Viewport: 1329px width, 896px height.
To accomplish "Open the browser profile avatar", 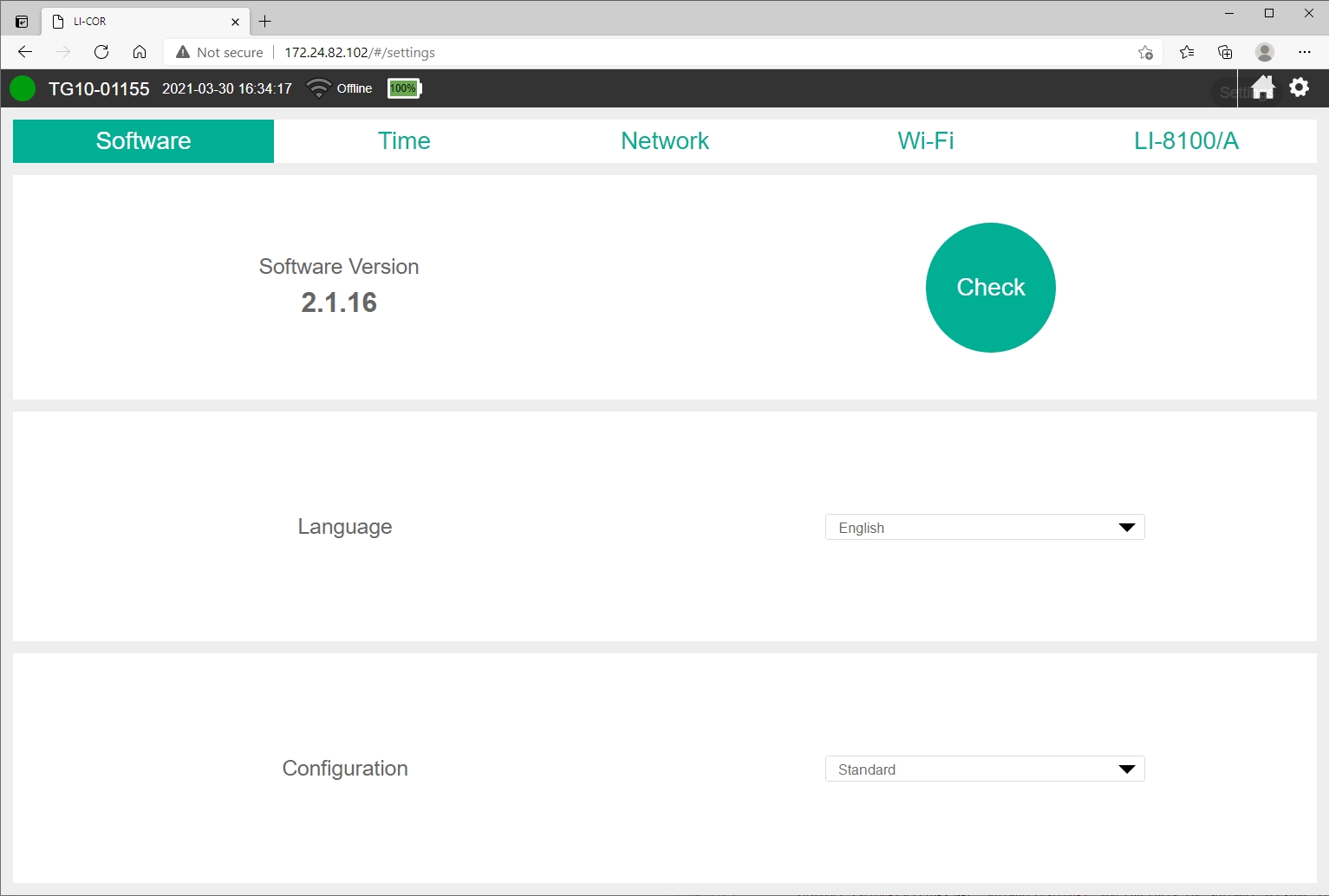I will (x=1265, y=52).
